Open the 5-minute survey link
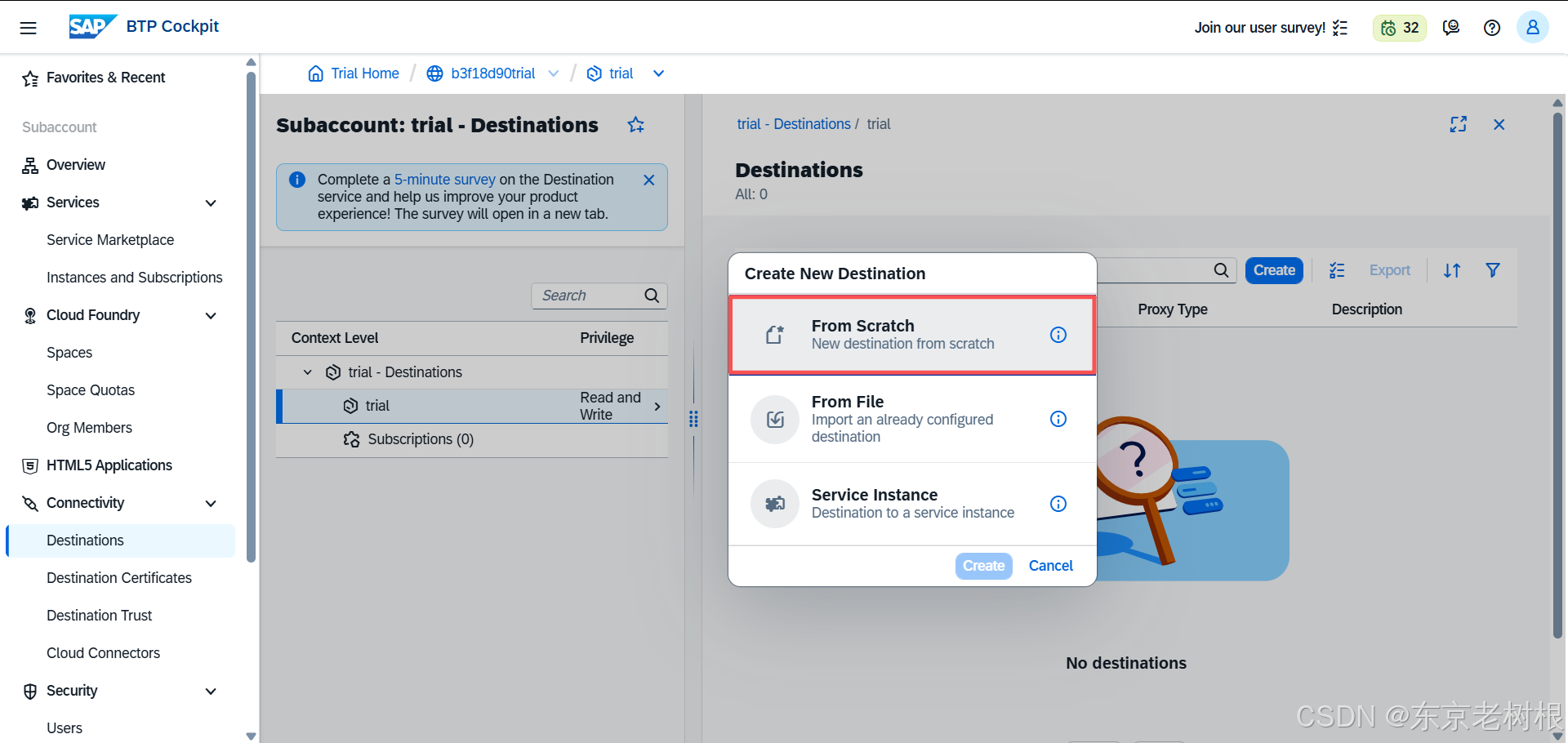 click(x=444, y=180)
